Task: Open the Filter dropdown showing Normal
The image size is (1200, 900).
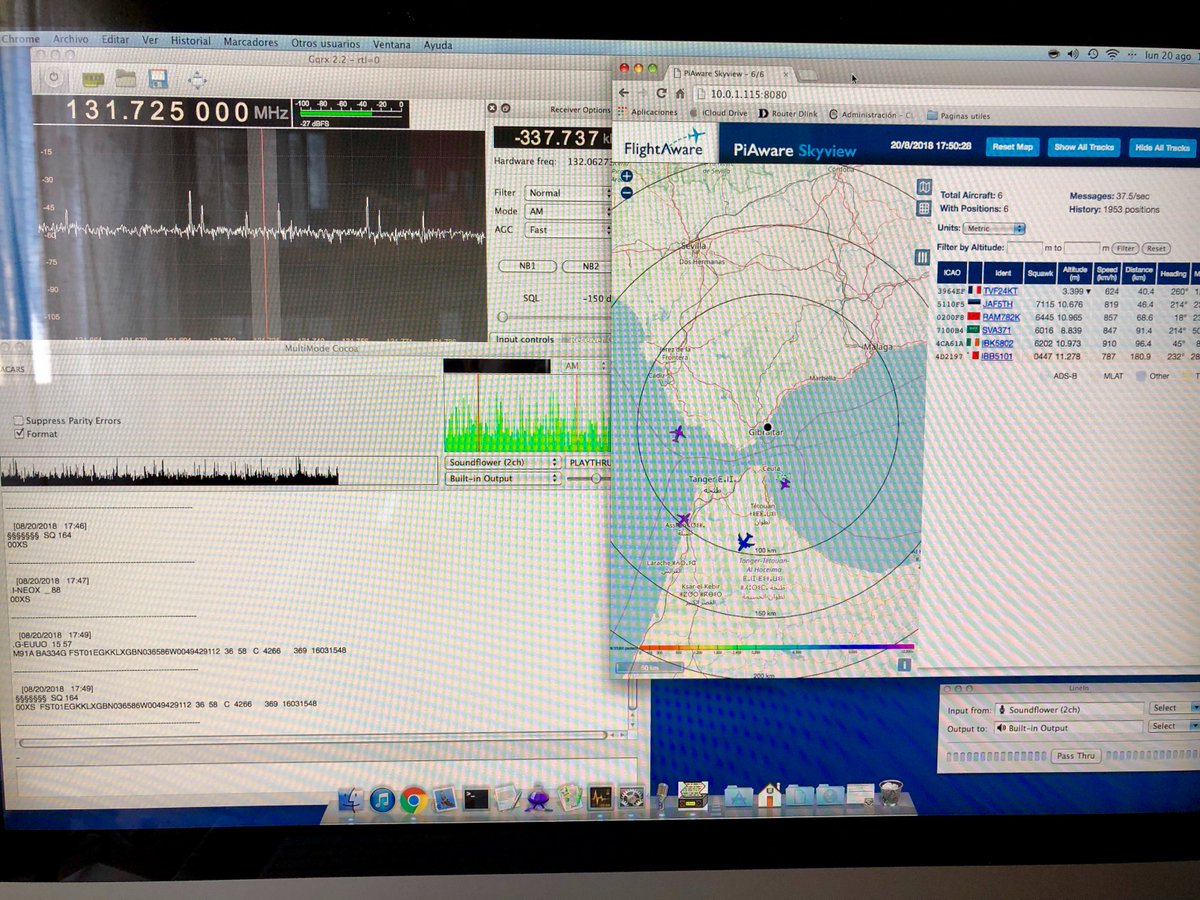Action: coord(568,193)
